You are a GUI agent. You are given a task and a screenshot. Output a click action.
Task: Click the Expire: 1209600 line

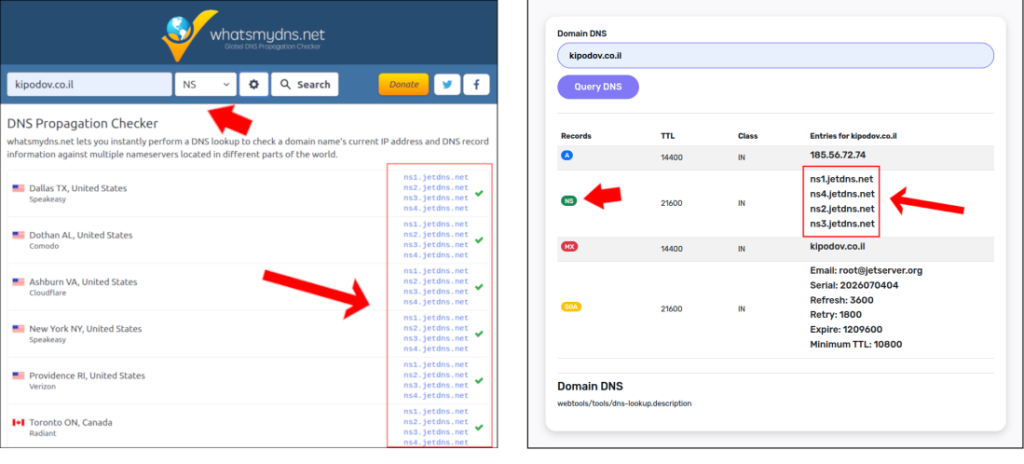click(846, 330)
